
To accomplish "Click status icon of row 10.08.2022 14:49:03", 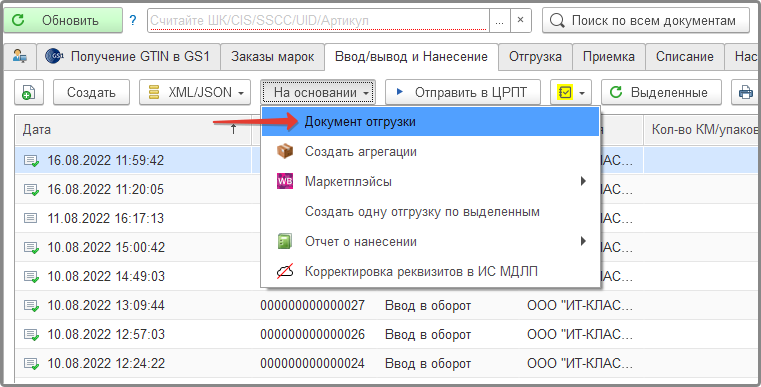I will tap(32, 277).
